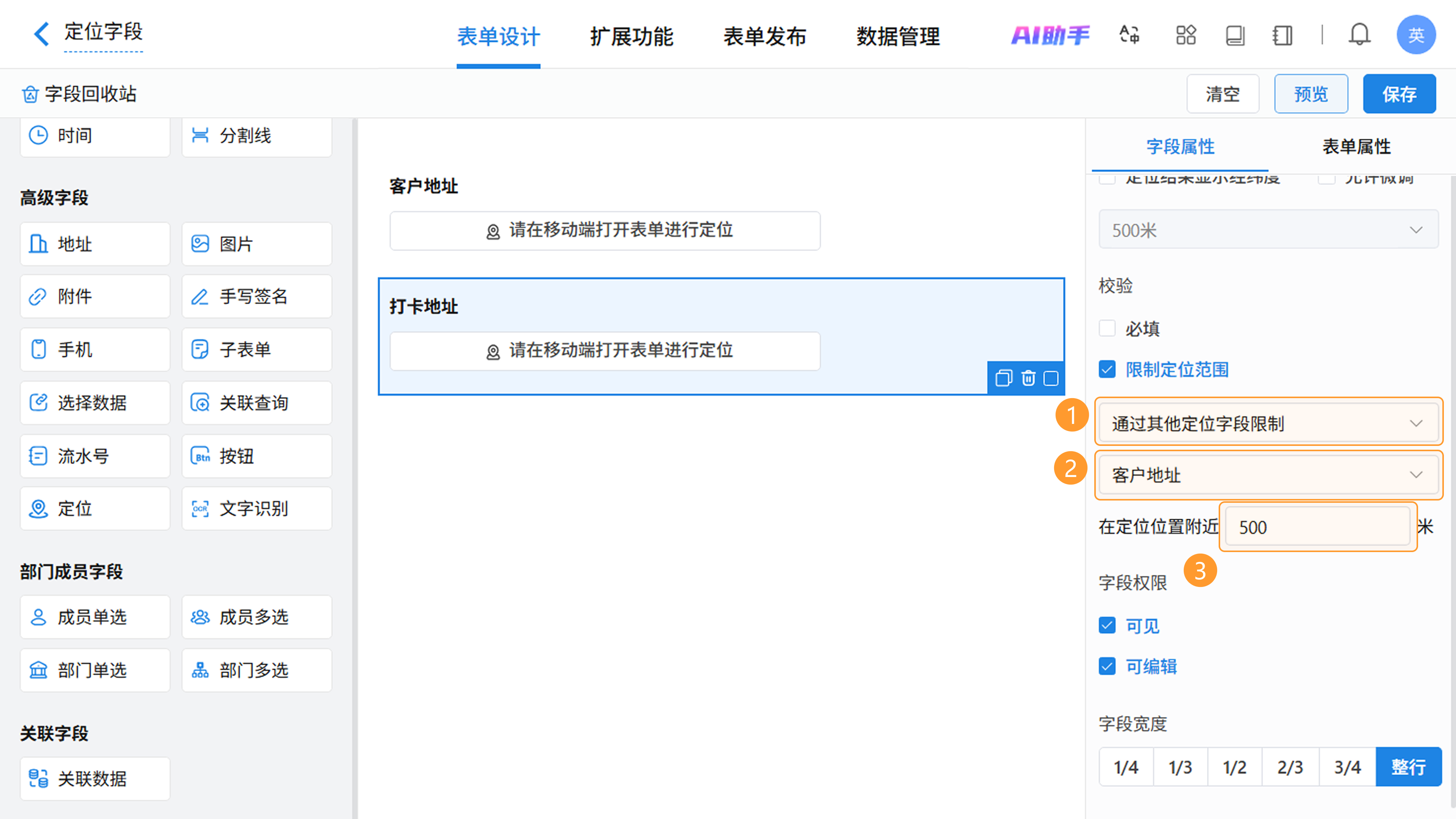The height and width of the screenshot is (819, 1456).
Task: Open the translation language icon
Action: coord(1129,35)
